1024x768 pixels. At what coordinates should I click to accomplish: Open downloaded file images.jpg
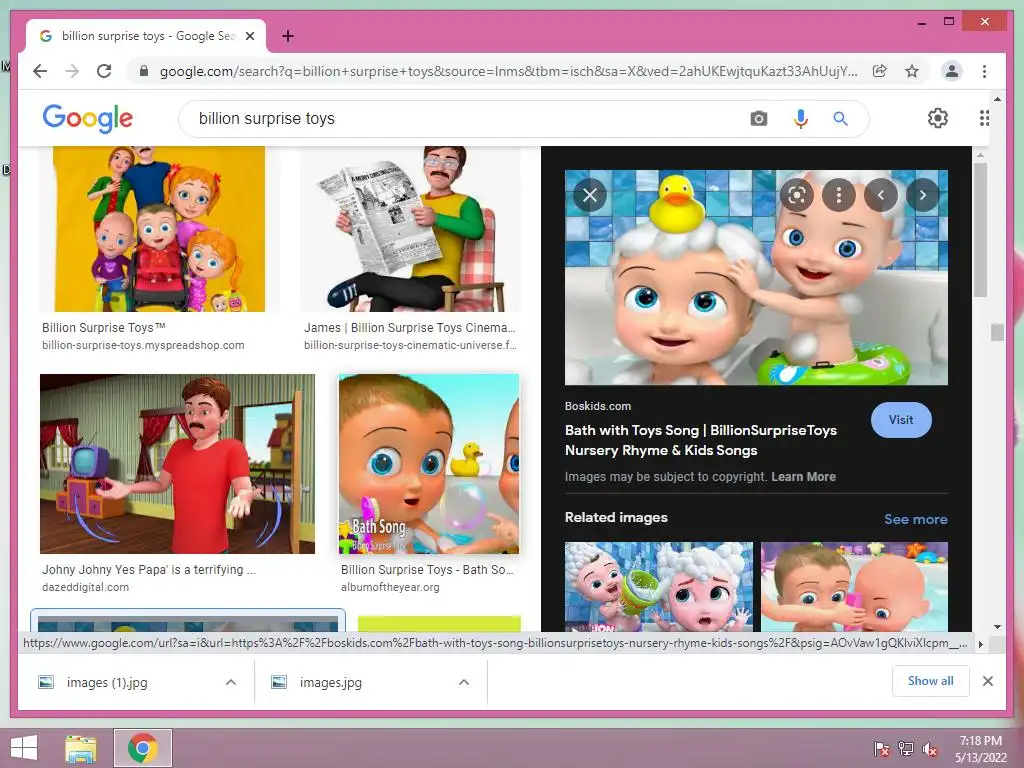click(x=330, y=682)
